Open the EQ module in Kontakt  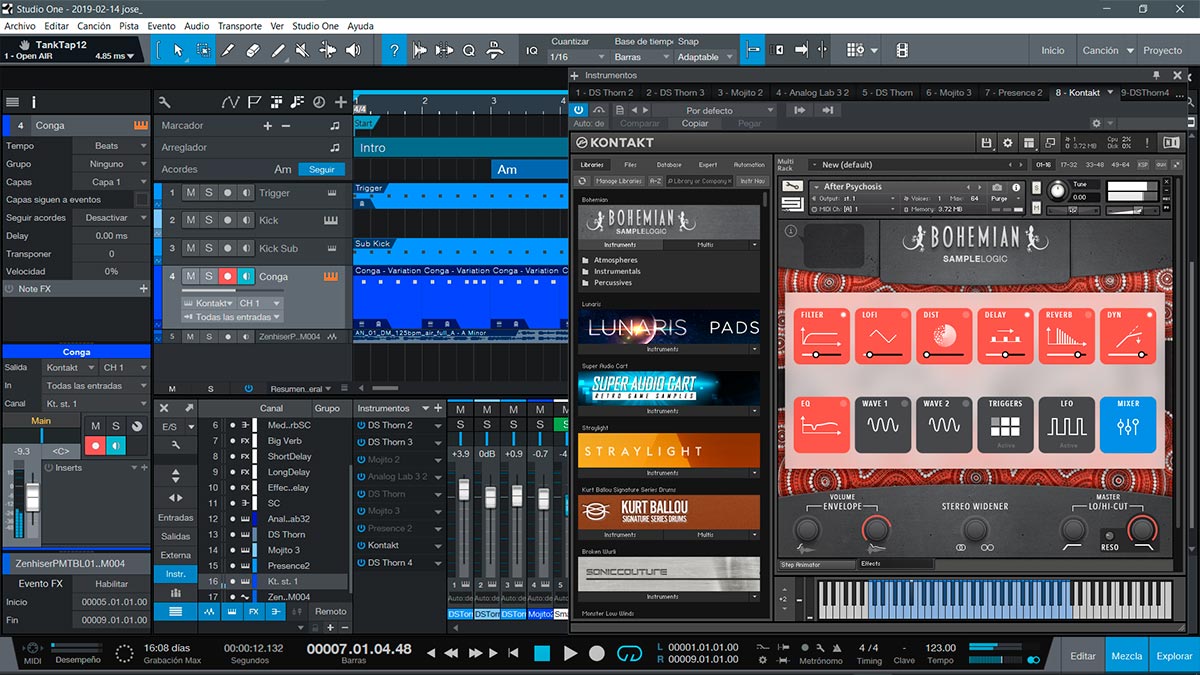pyautogui.click(x=823, y=424)
